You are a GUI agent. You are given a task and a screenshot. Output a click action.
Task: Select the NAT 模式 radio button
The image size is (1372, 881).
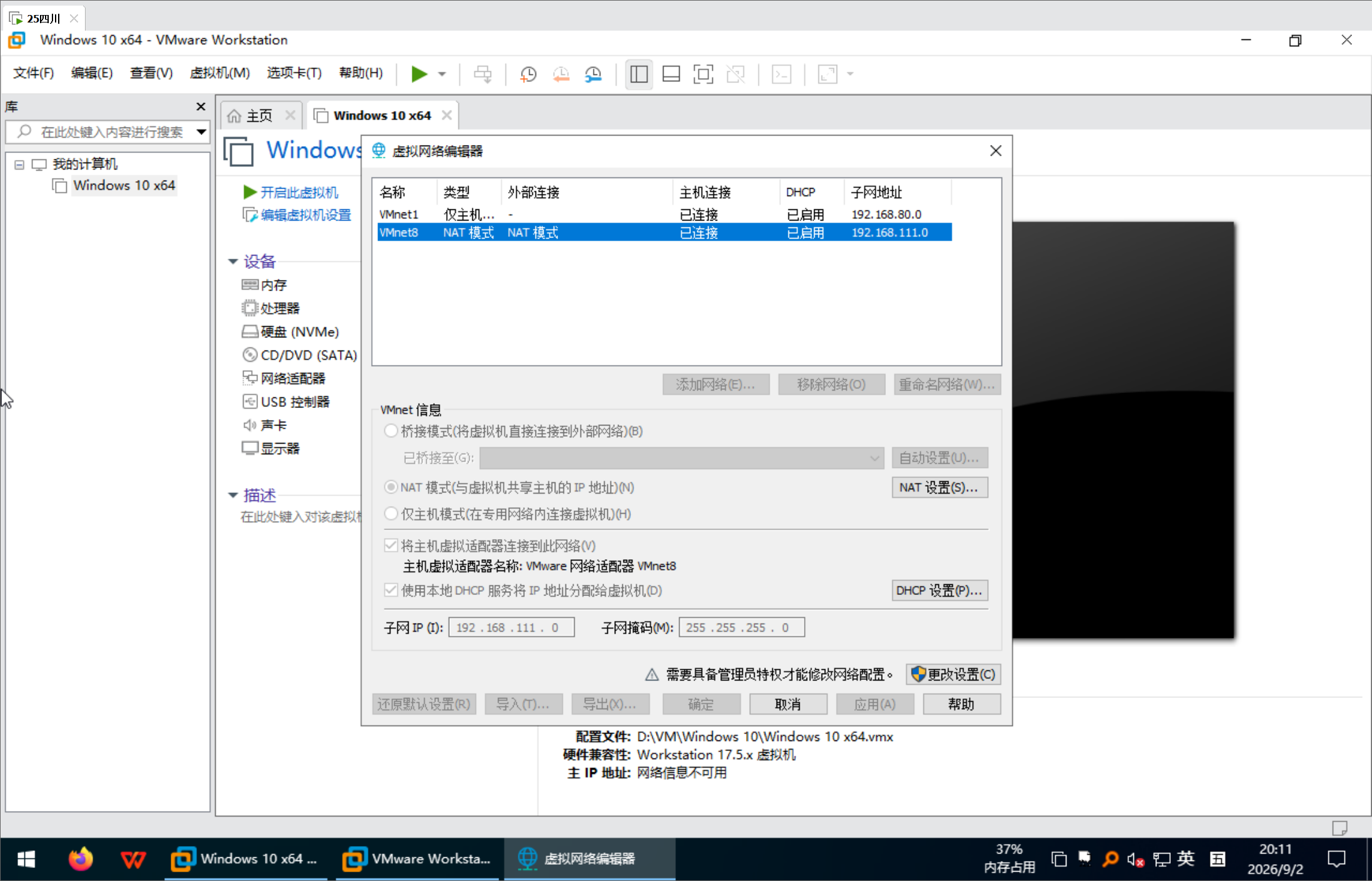tap(391, 487)
